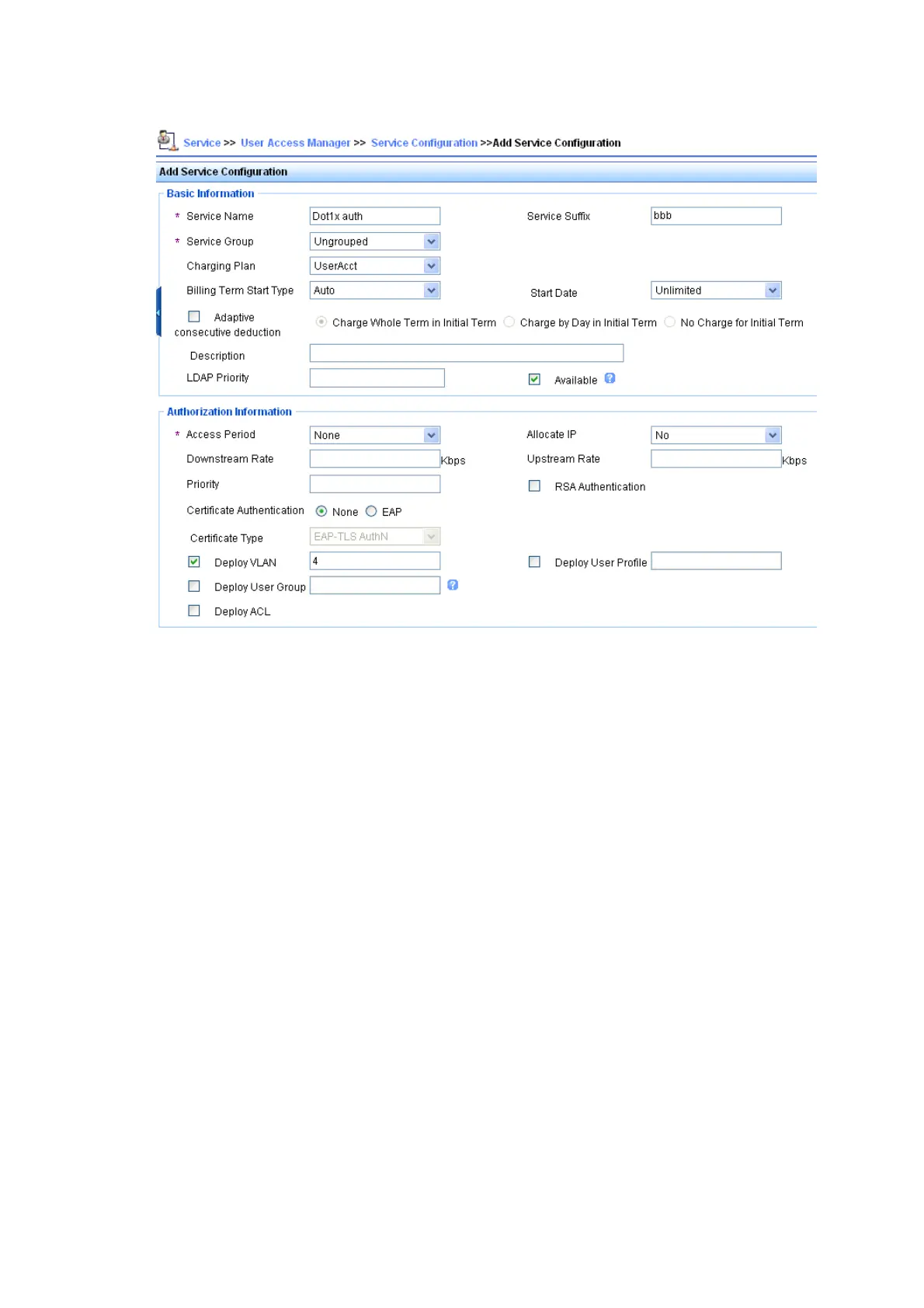Open the Allocate IP dropdown
924x1308 pixels.
[716, 435]
